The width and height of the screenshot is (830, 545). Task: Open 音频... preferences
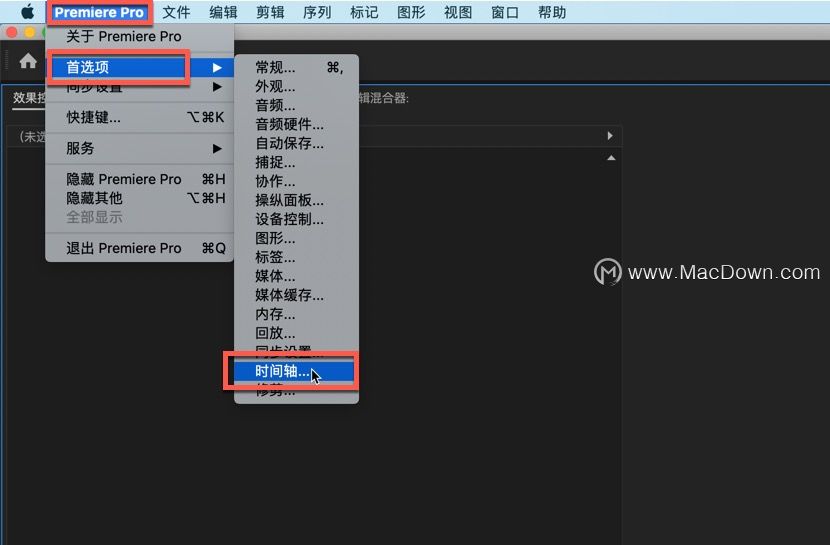[x=296, y=105]
